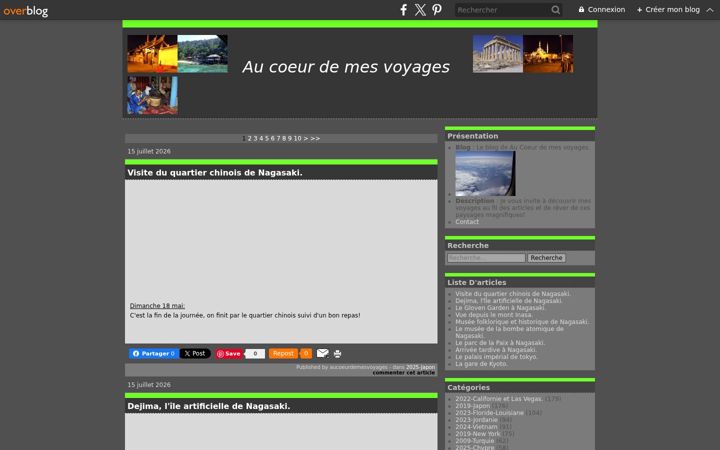
Task: Click 'commenter cet article' link
Action: point(404,373)
